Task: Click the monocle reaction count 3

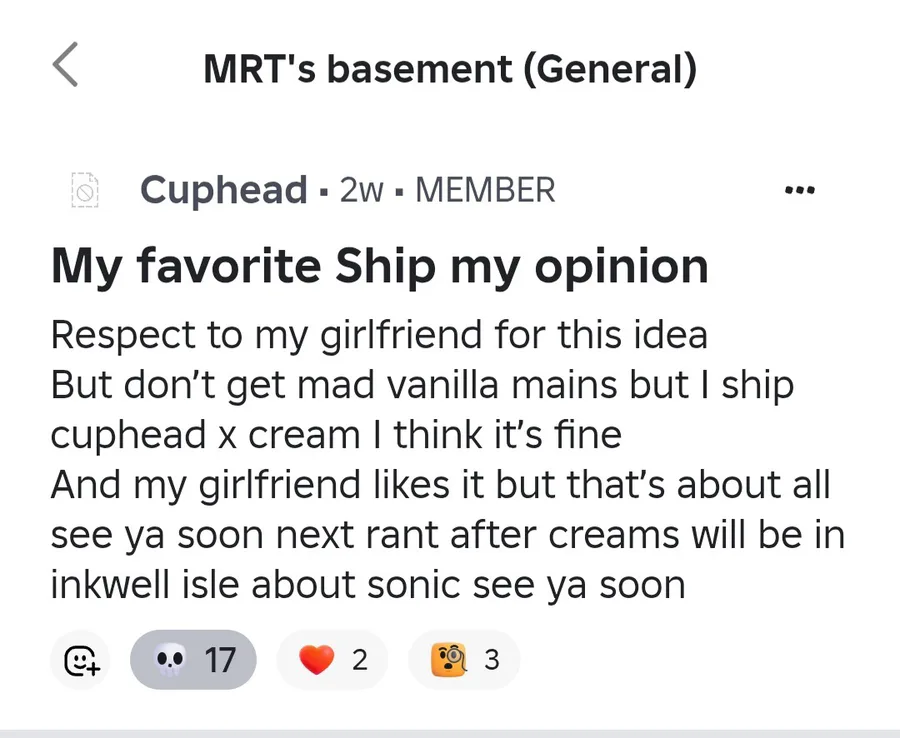Action: [x=491, y=660]
